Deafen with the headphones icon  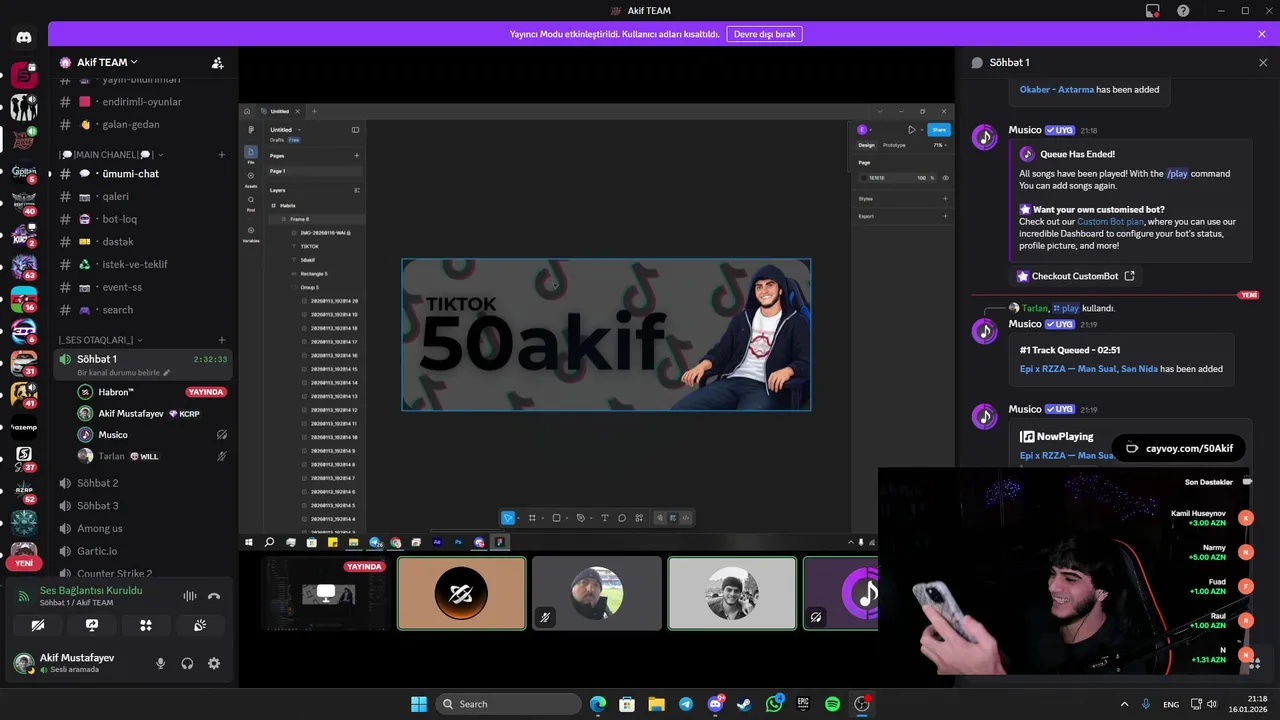(187, 663)
